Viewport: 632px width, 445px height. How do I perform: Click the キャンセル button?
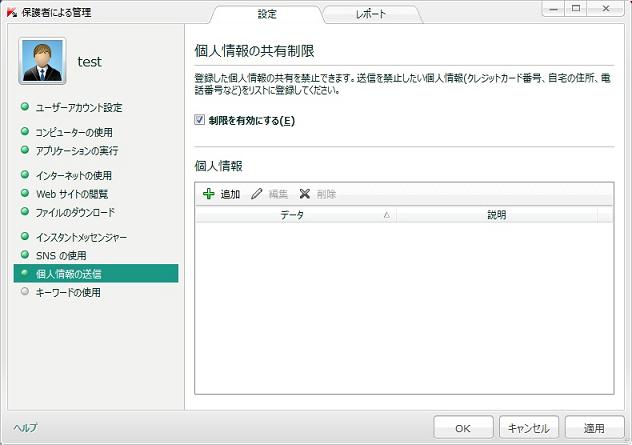(529, 428)
